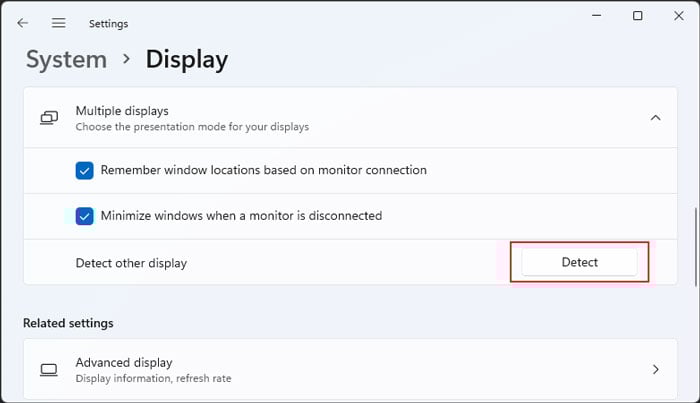700x403 pixels.
Task: Open Advanced display settings text
Action: coord(124,362)
